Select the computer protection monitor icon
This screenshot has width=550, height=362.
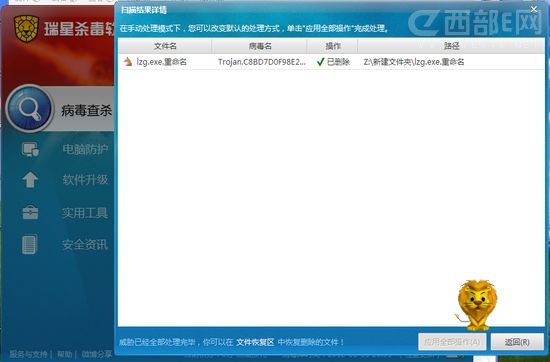(30, 149)
